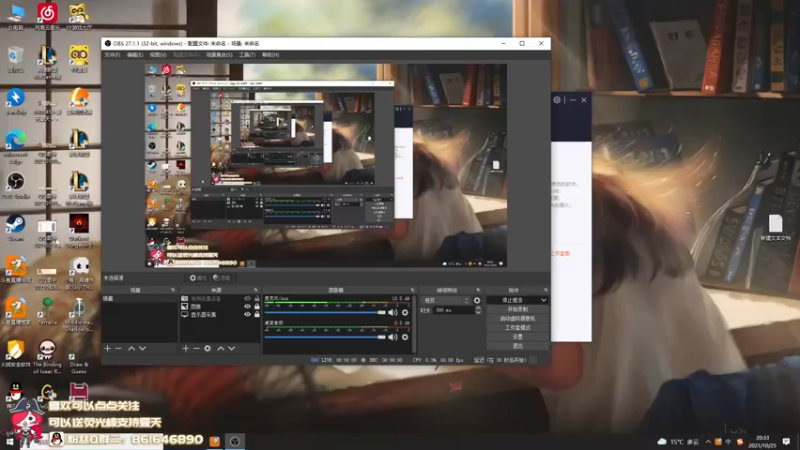Add a new scene with the plus icon

(108, 348)
